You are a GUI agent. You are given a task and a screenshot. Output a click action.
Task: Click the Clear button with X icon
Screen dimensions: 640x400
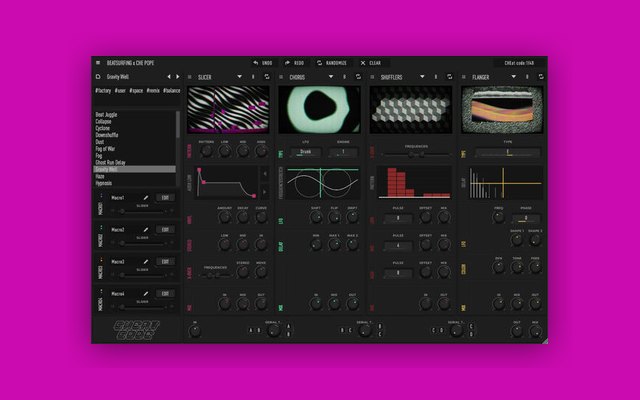(x=371, y=63)
